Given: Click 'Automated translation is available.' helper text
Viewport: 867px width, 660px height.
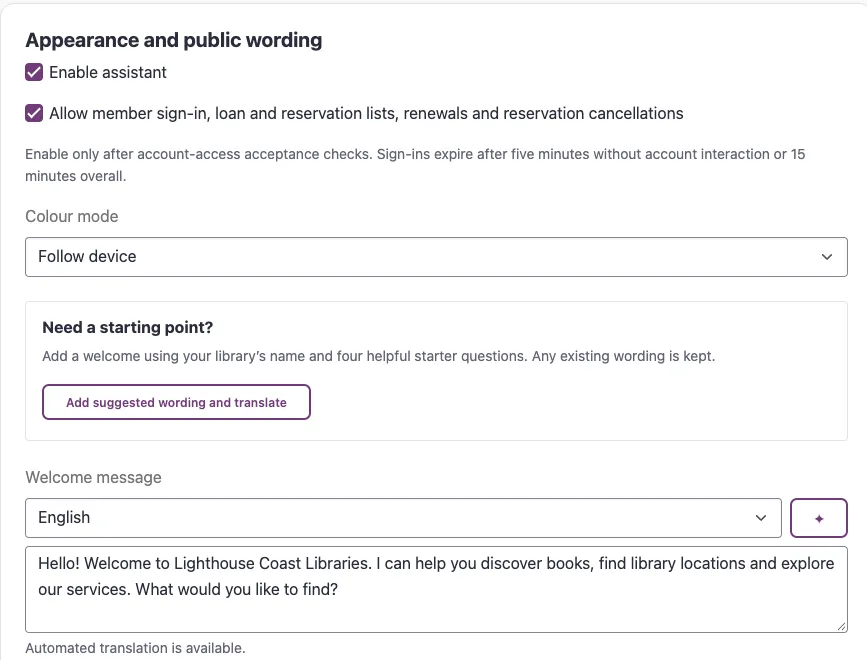Looking at the screenshot, I should 135,648.
